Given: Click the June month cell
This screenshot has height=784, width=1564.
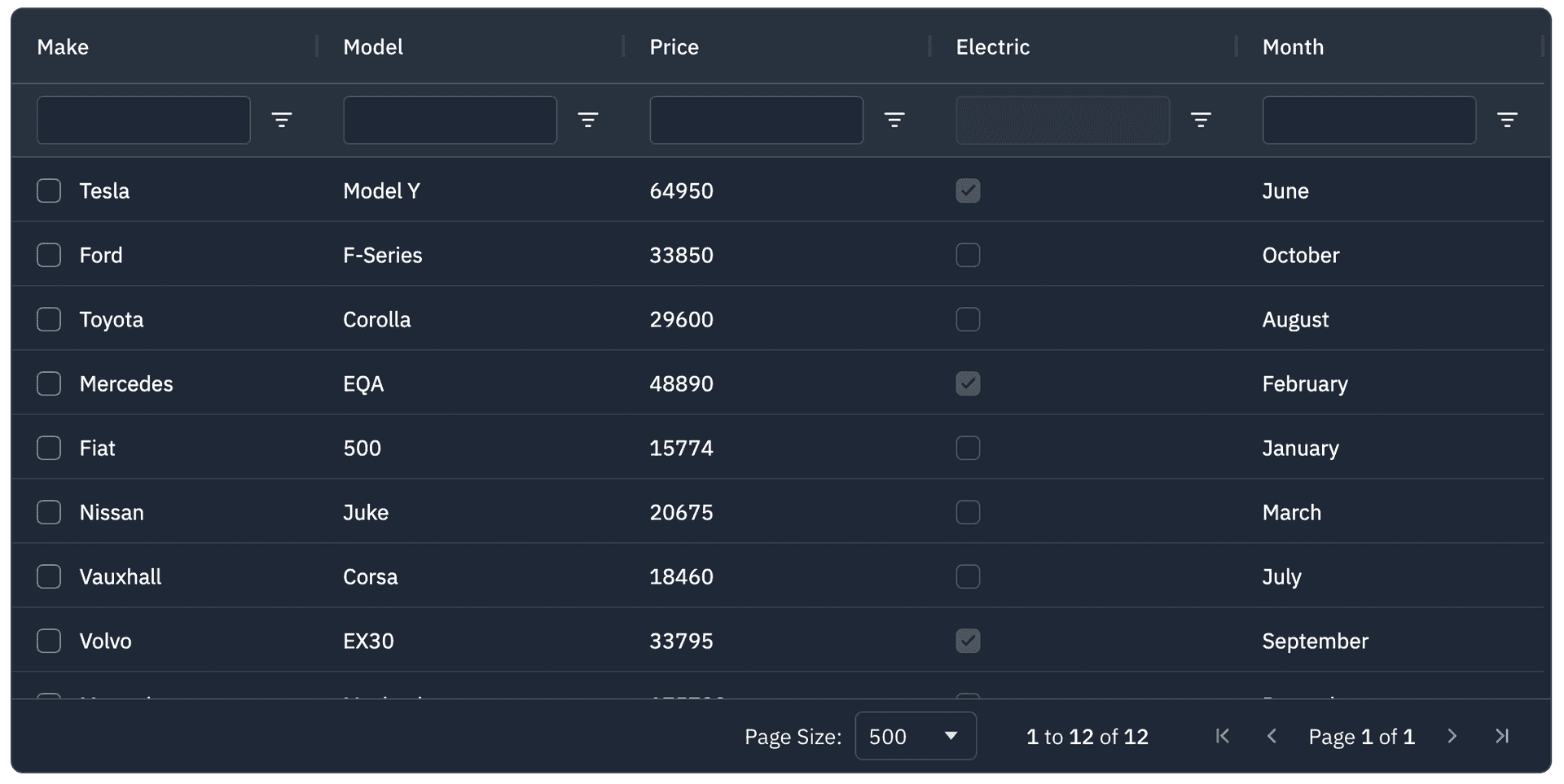Looking at the screenshot, I should 1285,191.
